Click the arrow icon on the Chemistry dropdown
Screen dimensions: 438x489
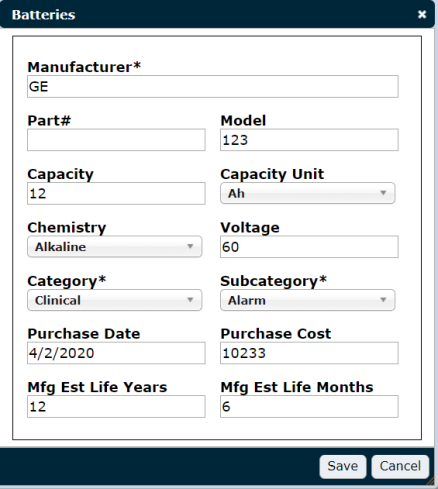point(190,246)
